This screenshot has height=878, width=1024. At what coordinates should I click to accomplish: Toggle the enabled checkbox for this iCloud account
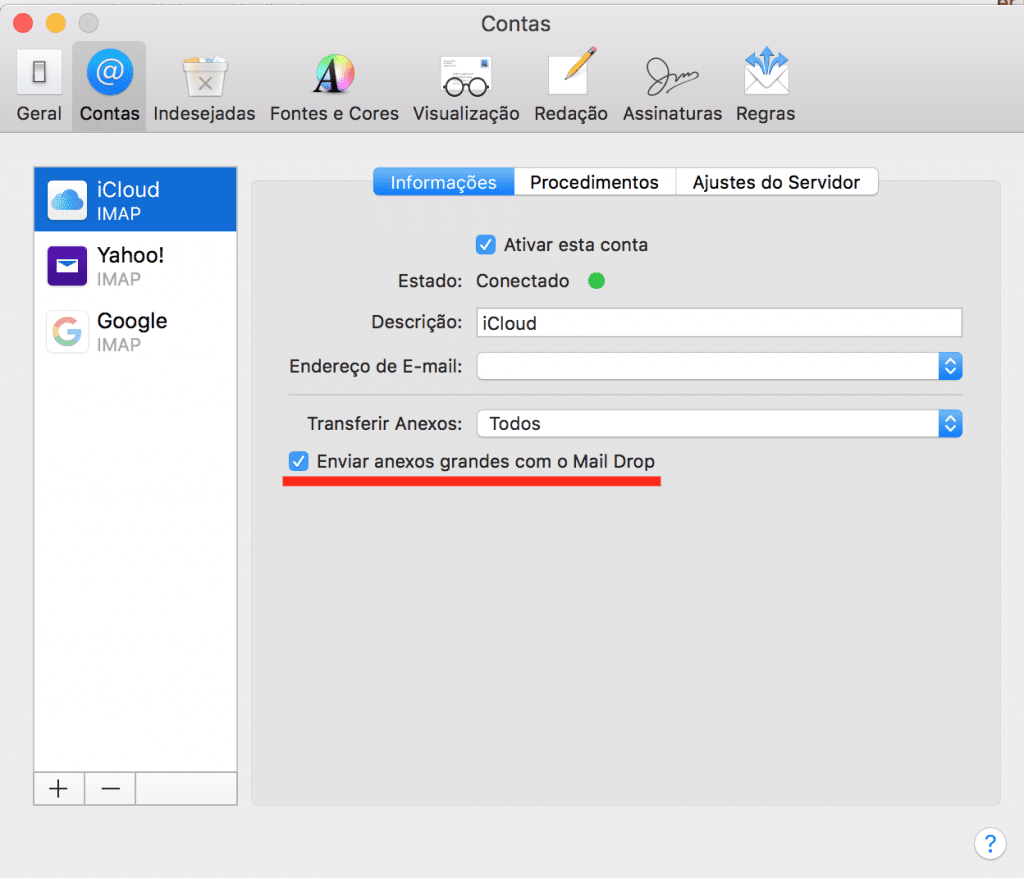485,244
